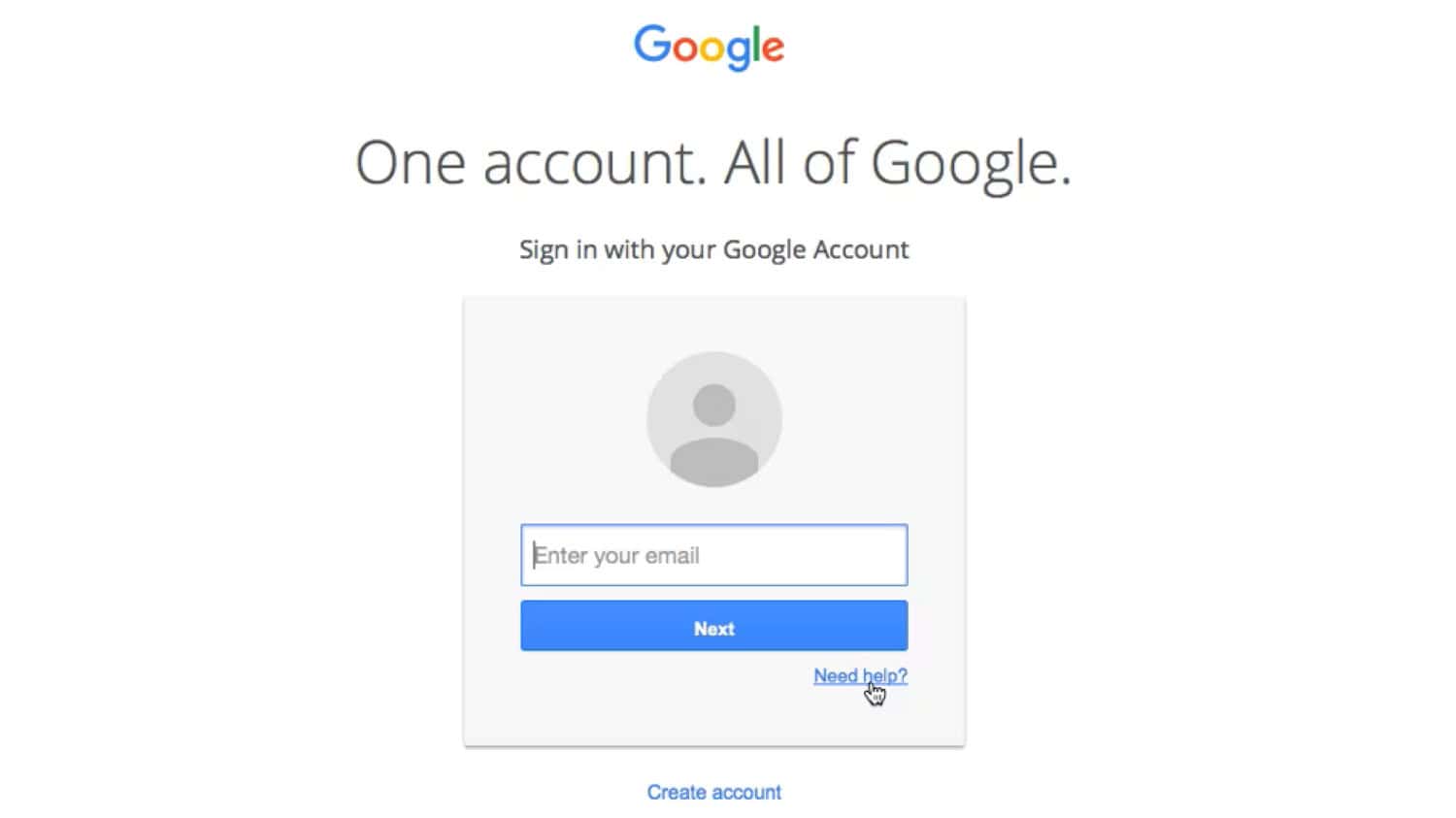Click the head circle of the avatar silhouette
Viewport: 1456px width, 818px height.
714,405
